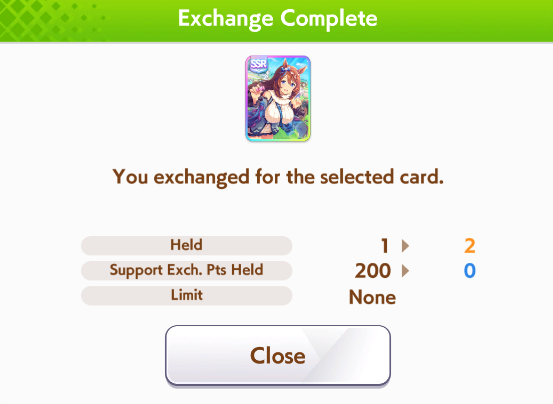This screenshot has height=404, width=553.
Task: Click the Held label pill
Action: tap(187, 245)
